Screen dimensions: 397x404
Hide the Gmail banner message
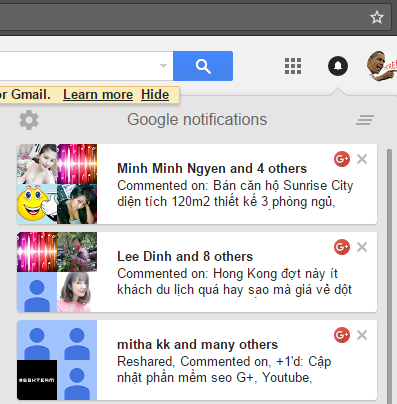pos(155,95)
